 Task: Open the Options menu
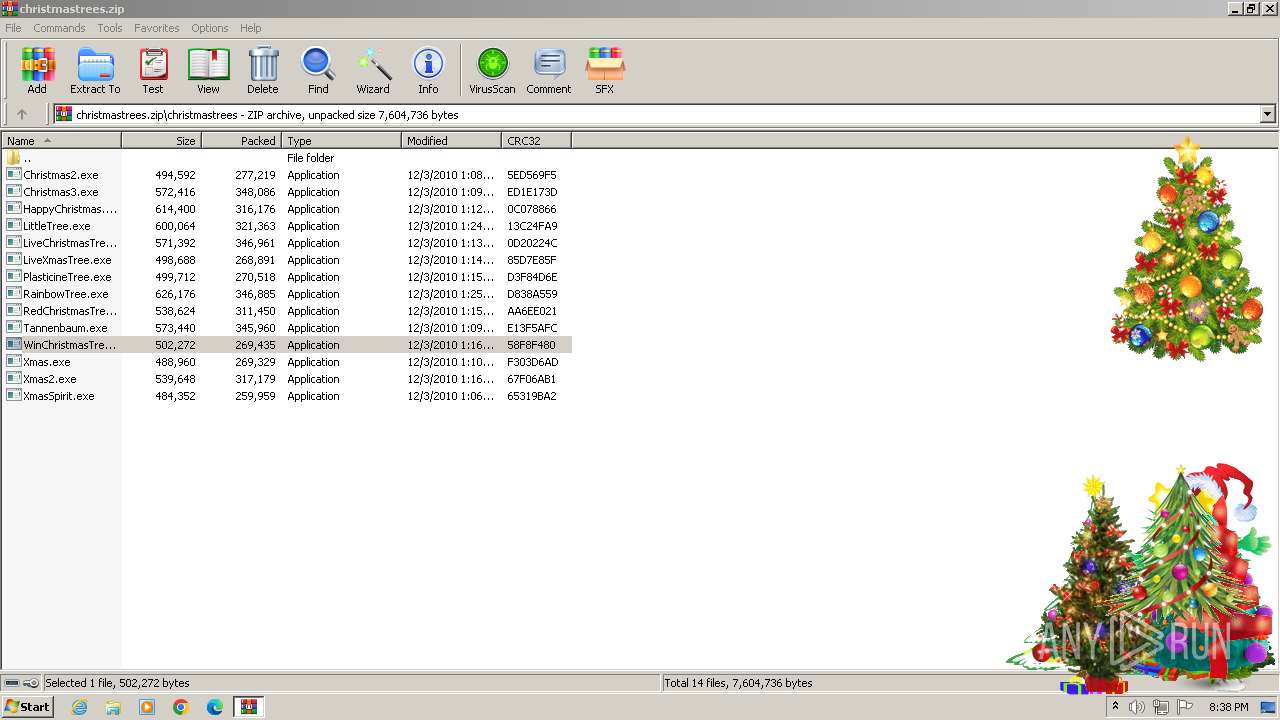click(x=210, y=28)
